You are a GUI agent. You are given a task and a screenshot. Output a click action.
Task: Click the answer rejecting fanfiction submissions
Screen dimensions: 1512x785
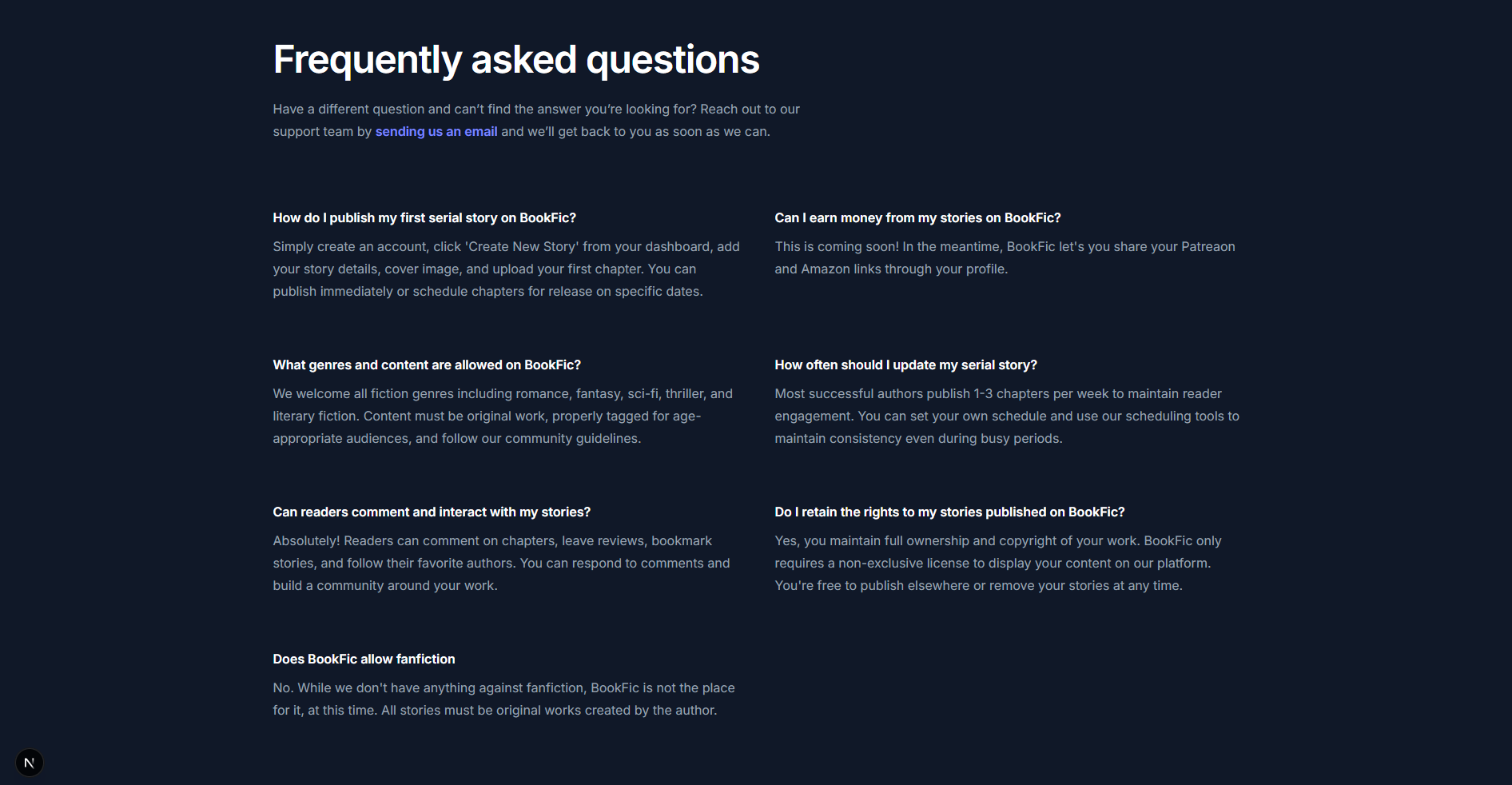tap(503, 699)
